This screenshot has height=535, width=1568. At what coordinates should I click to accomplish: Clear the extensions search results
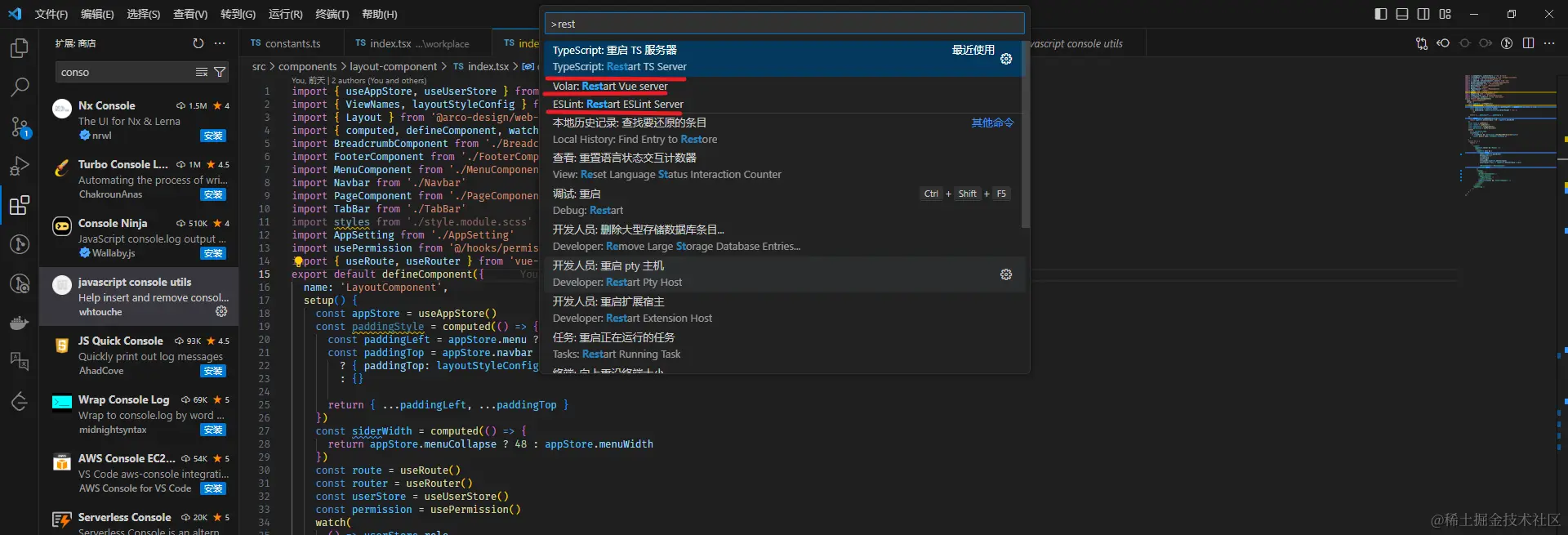click(202, 72)
